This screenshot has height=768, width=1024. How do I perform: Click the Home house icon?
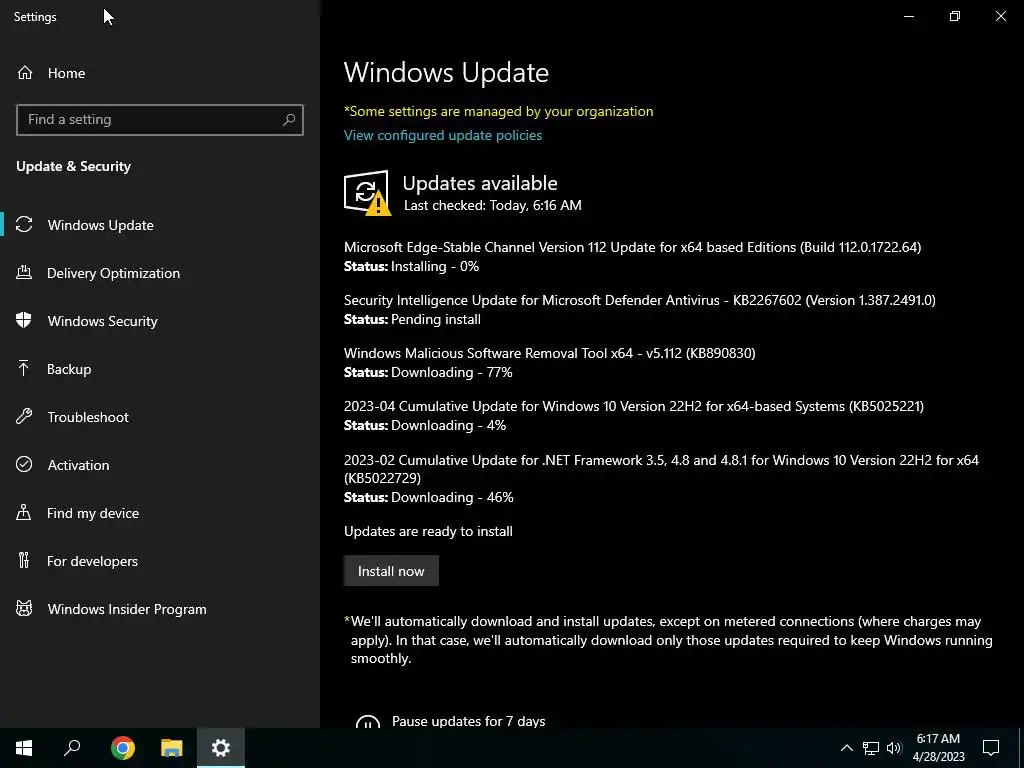coord(25,72)
